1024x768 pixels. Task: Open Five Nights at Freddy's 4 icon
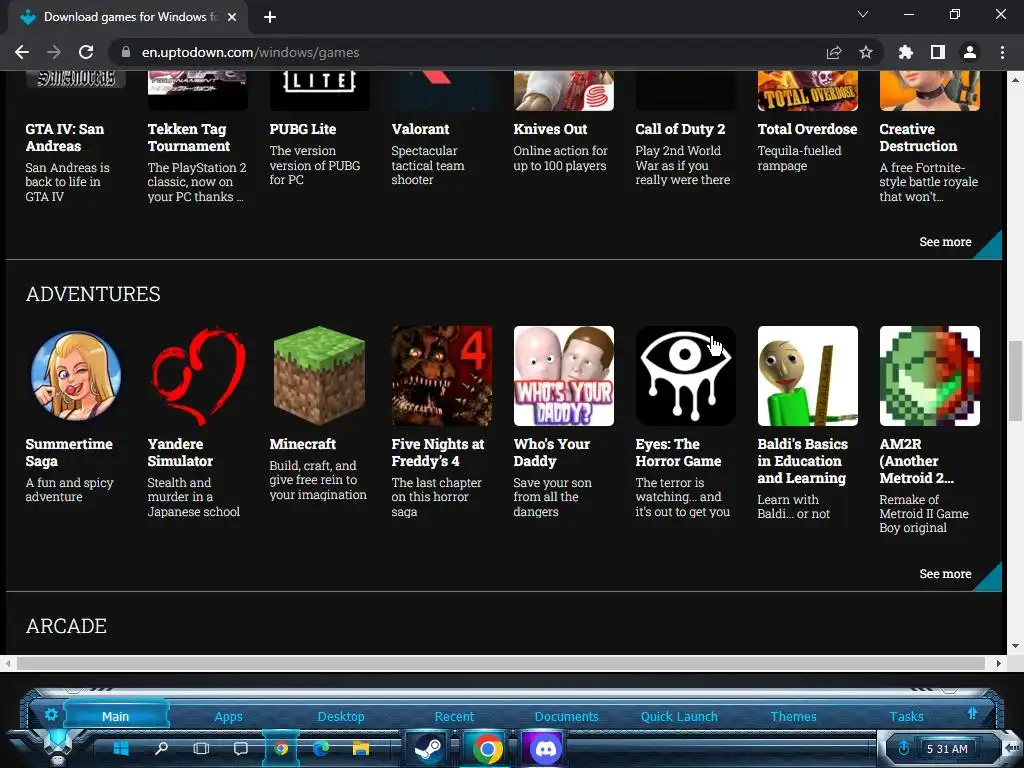[441, 376]
